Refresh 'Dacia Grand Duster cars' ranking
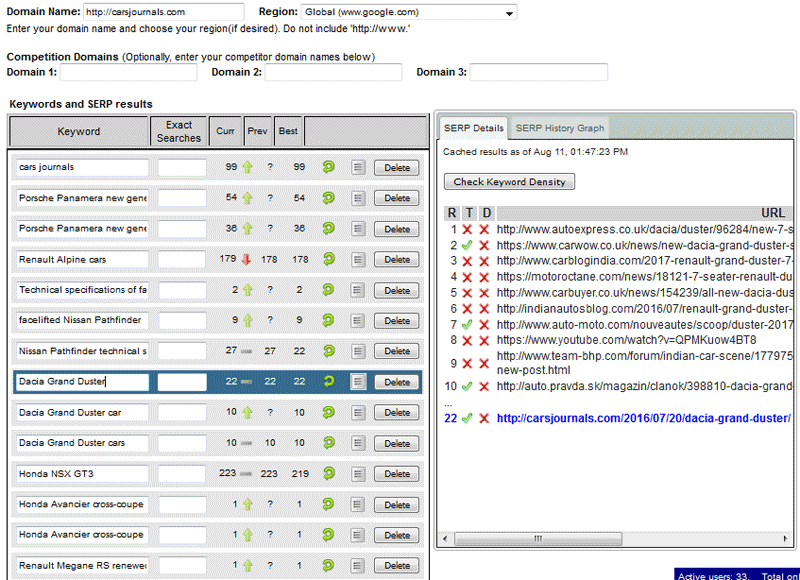The height and width of the screenshot is (580, 800). [329, 442]
